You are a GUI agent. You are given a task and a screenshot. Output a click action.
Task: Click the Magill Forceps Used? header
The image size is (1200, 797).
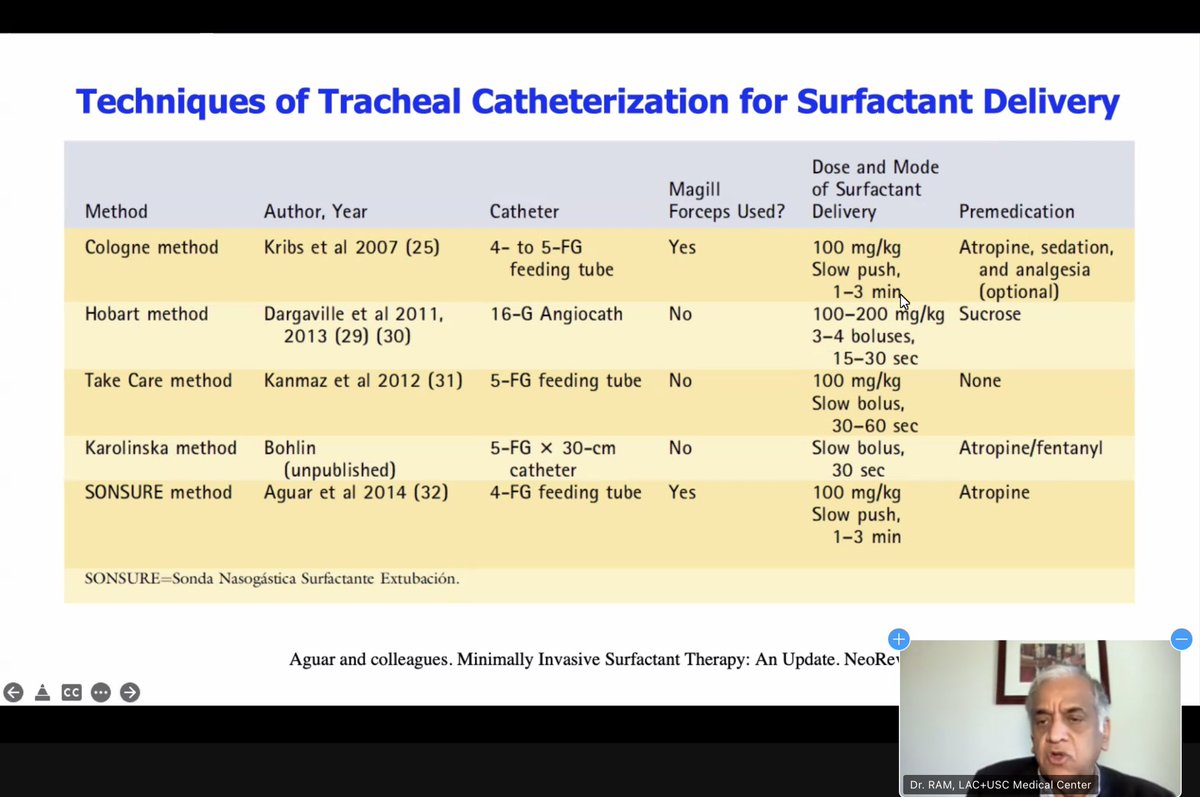pyautogui.click(x=727, y=201)
